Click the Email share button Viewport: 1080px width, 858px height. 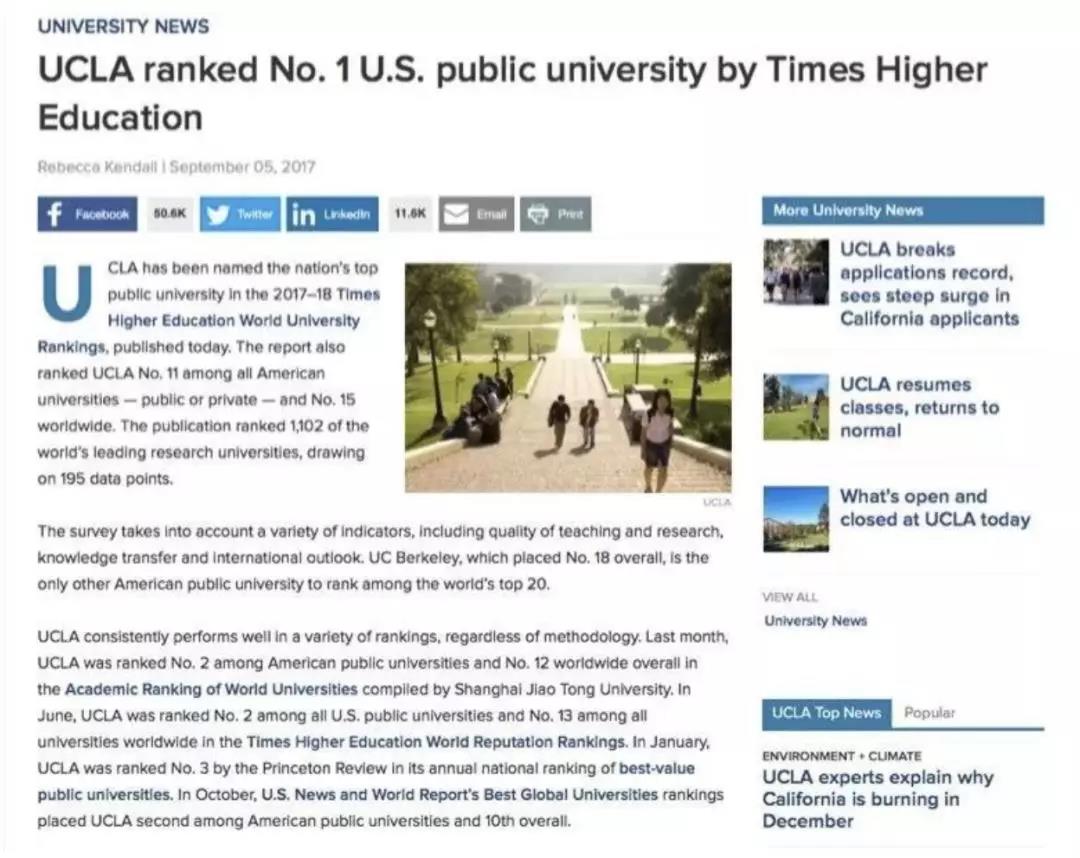pos(476,214)
